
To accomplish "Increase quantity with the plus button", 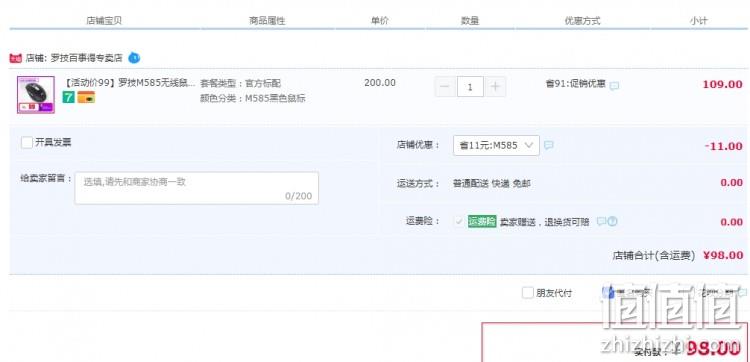I will [496, 87].
